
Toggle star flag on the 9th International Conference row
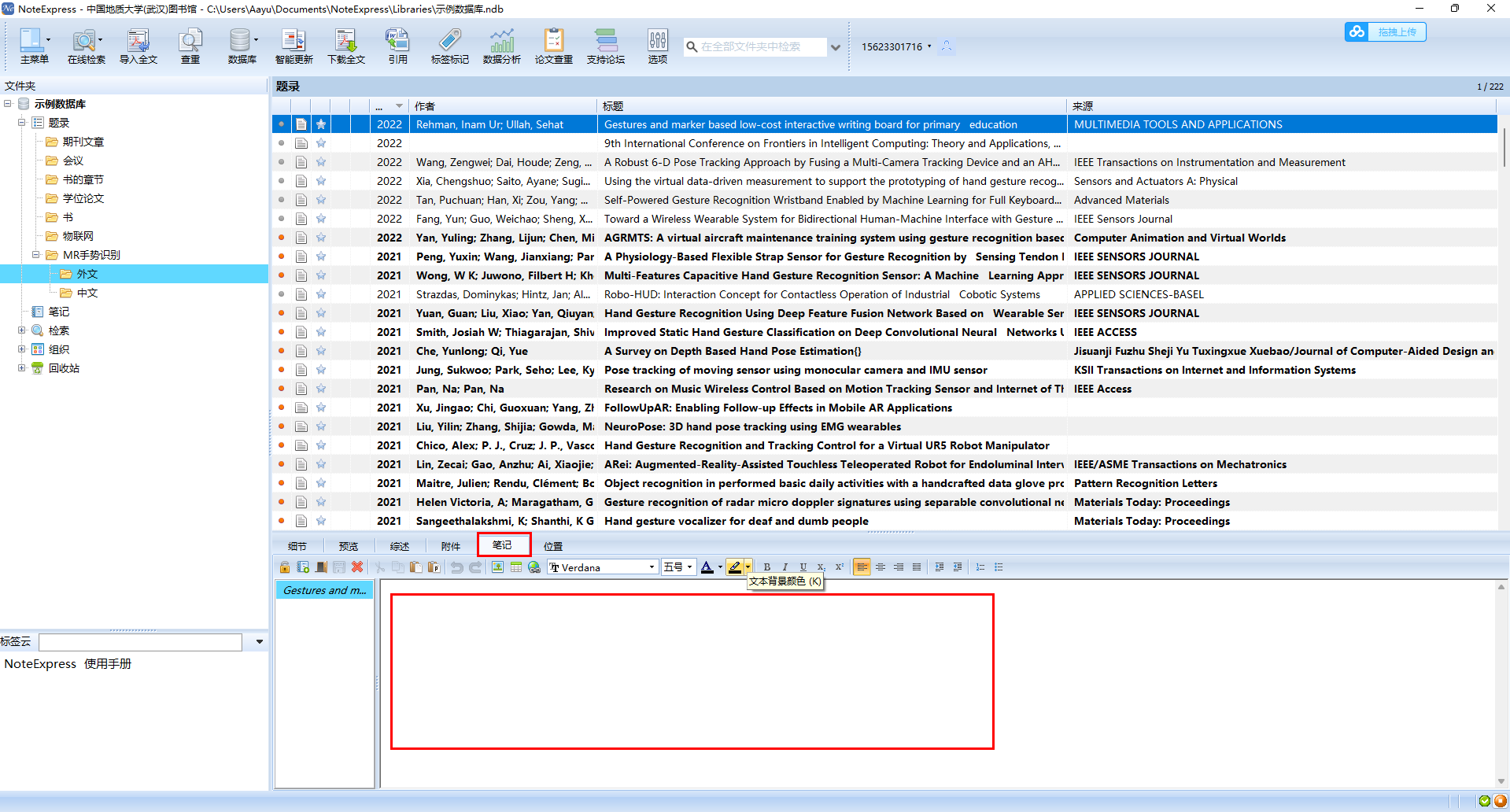tap(321, 143)
